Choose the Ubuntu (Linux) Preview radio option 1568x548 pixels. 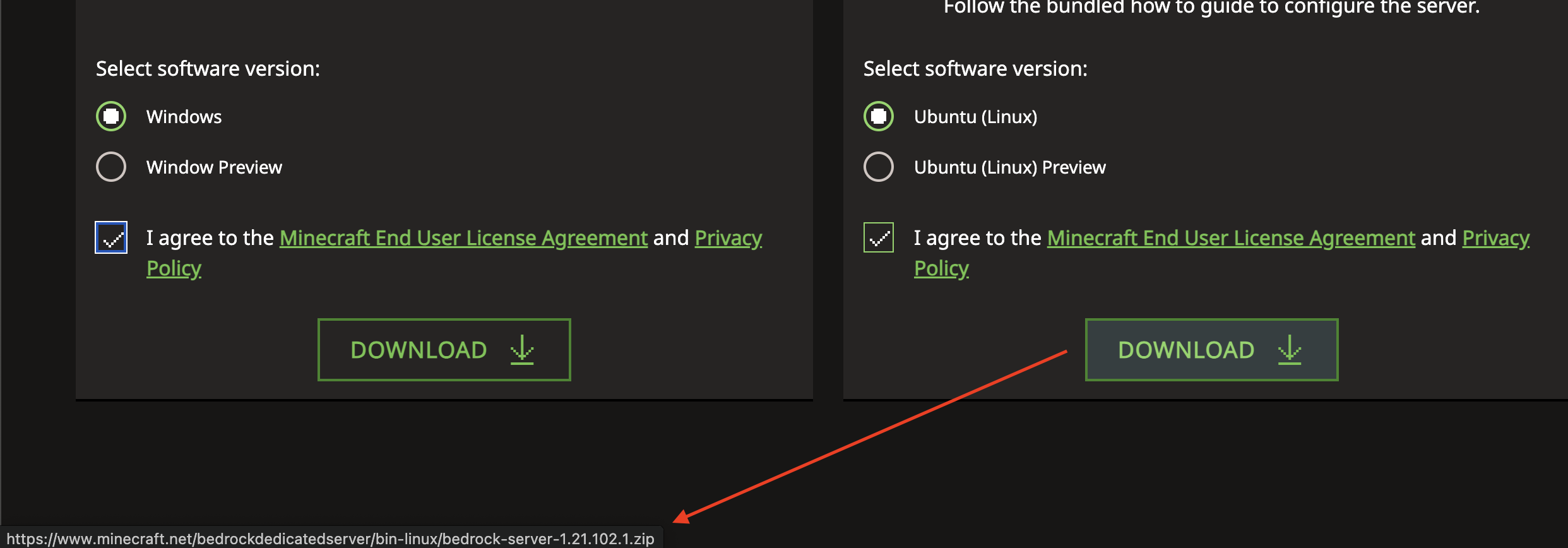[879, 167]
